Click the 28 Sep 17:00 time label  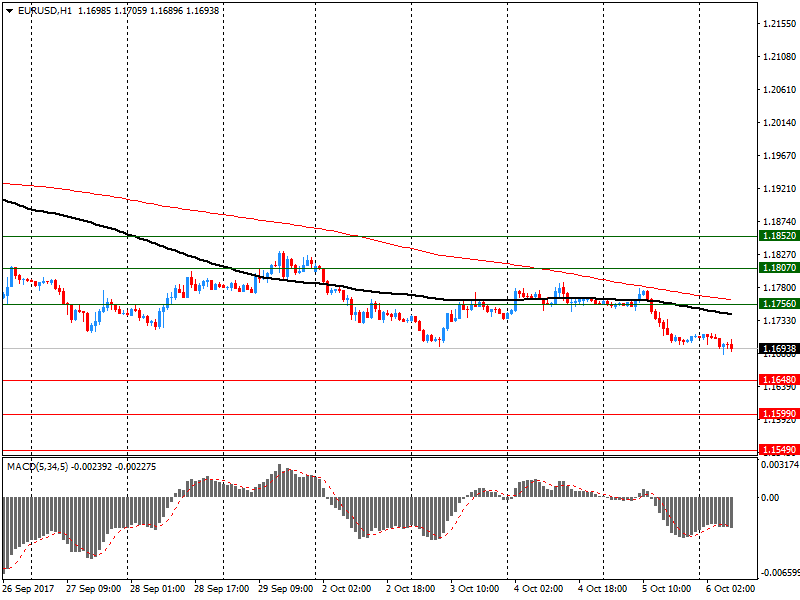[222, 589]
